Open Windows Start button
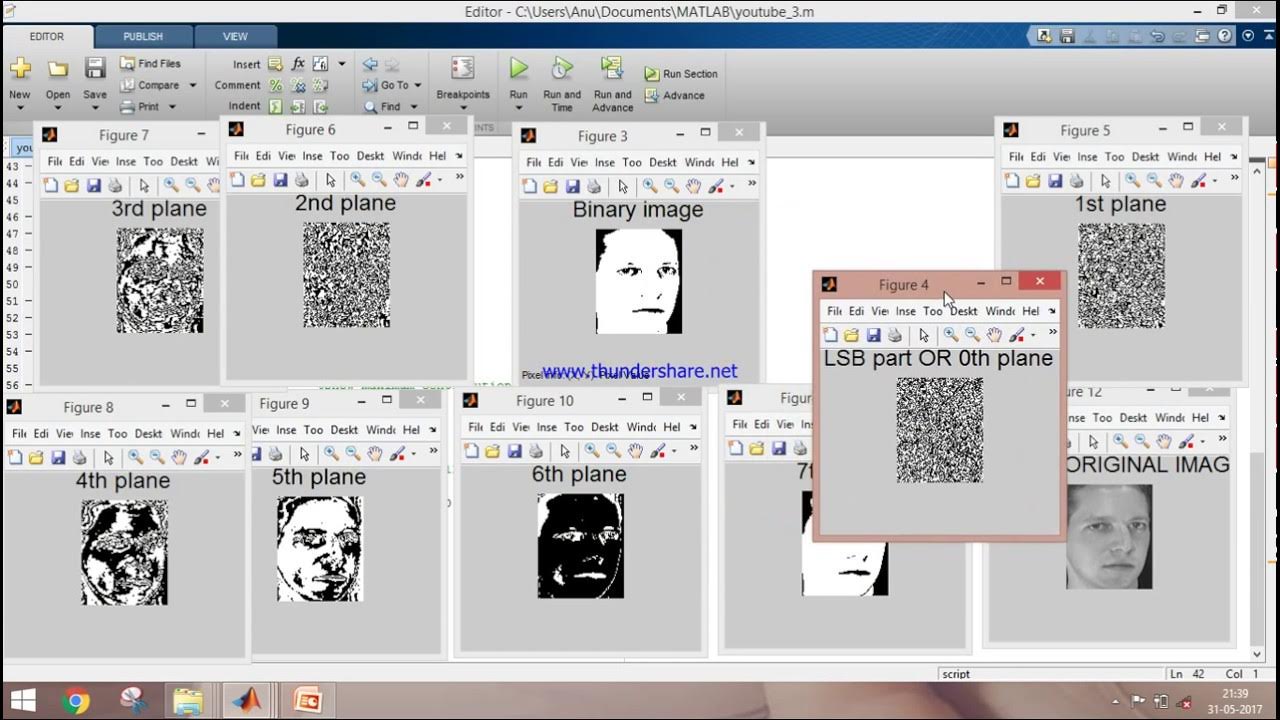1280x720 pixels. tap(22, 700)
